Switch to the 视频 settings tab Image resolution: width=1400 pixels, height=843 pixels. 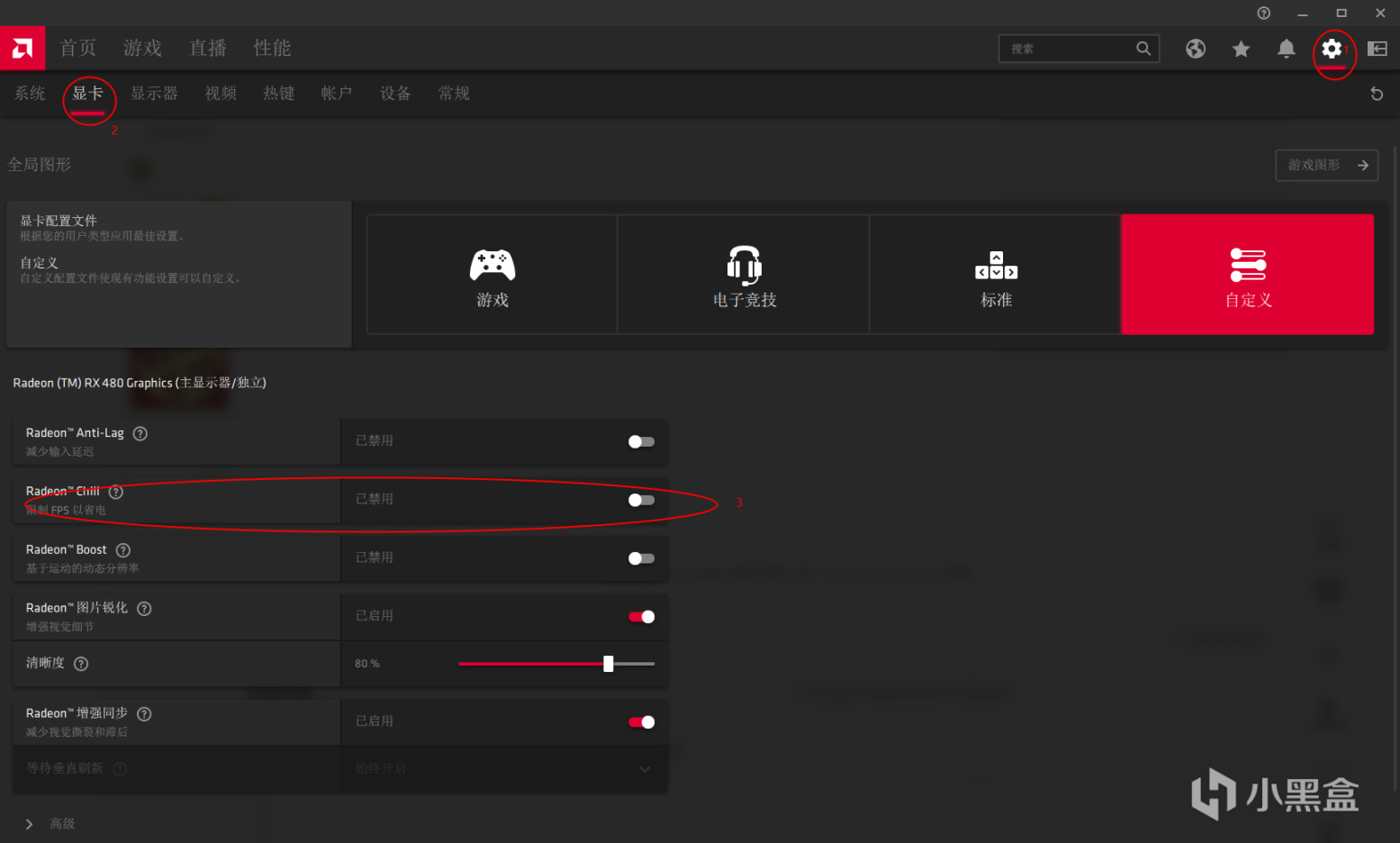[x=221, y=93]
